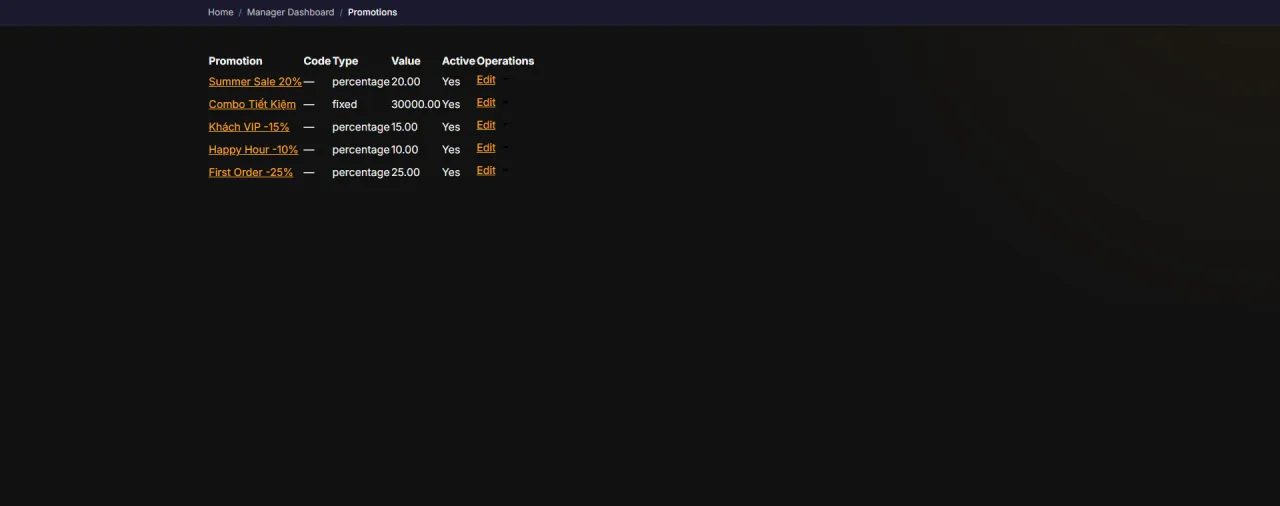The height and width of the screenshot is (506, 1280).
Task: Click the code dash in Summer Sale row
Action: 309,82
